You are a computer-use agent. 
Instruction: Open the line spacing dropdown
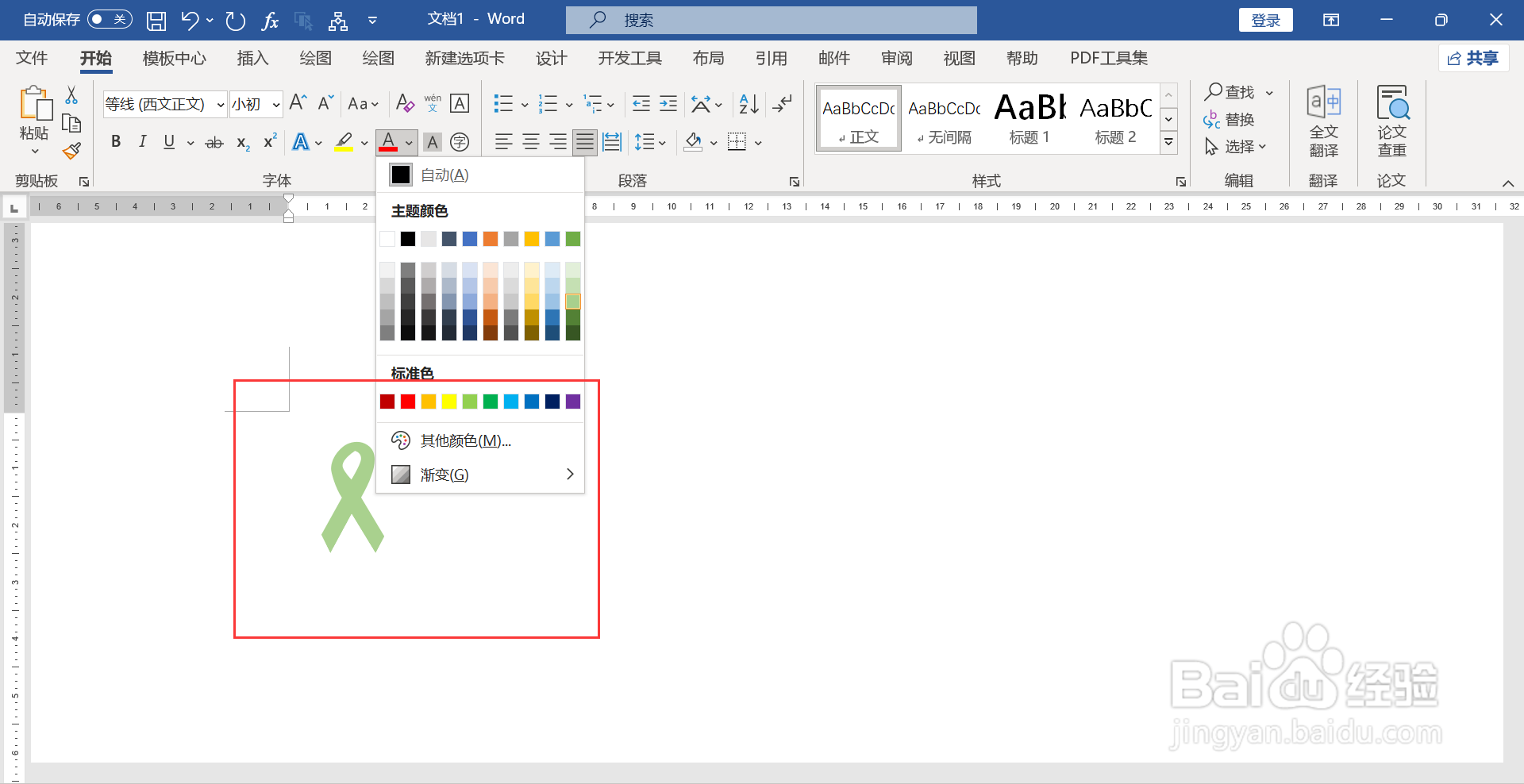tap(650, 143)
